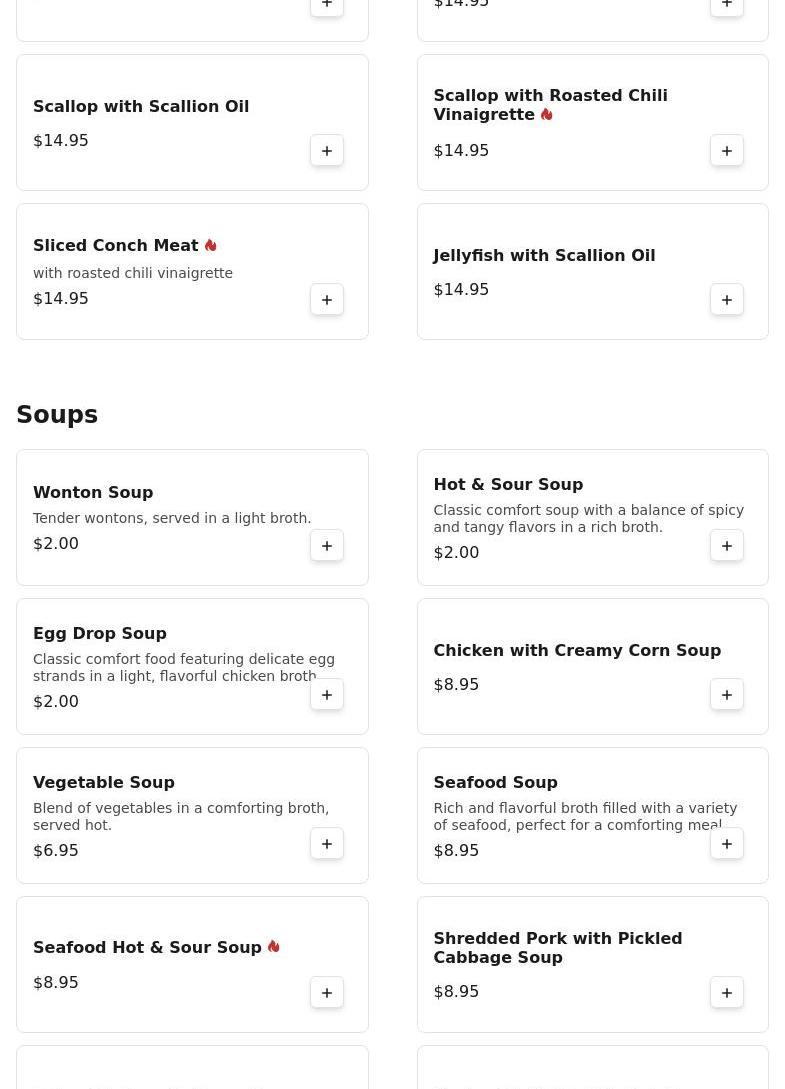Open Egg Drop Soup title
The height and width of the screenshot is (1089, 785).
(x=100, y=633)
